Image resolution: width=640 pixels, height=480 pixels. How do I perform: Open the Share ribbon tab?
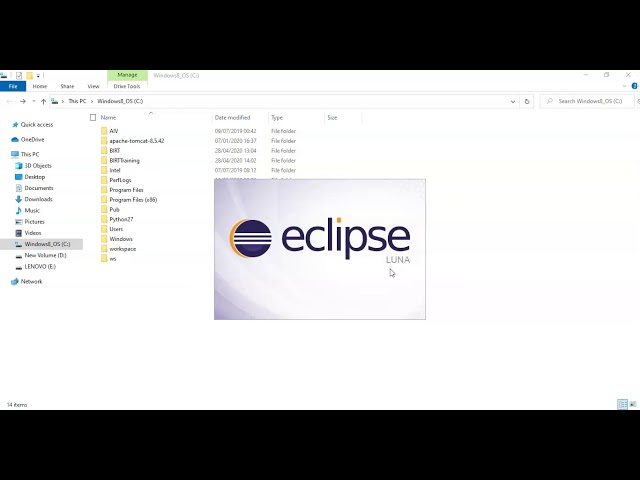(x=67, y=86)
